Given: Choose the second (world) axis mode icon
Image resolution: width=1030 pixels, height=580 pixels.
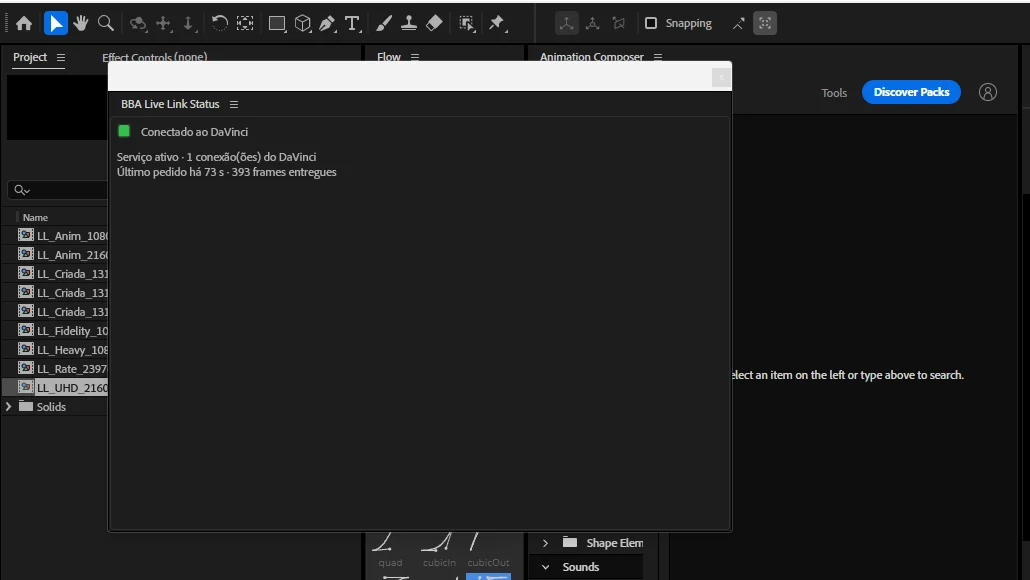Looking at the screenshot, I should 593,24.
